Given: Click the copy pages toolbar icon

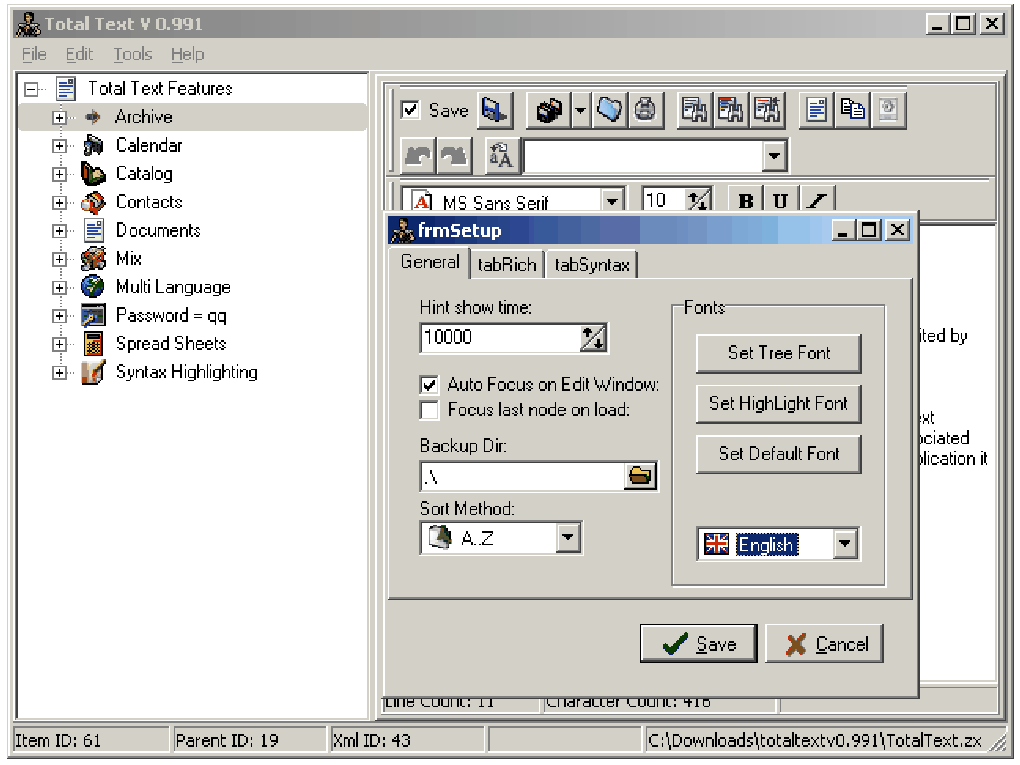Looking at the screenshot, I should tap(853, 110).
